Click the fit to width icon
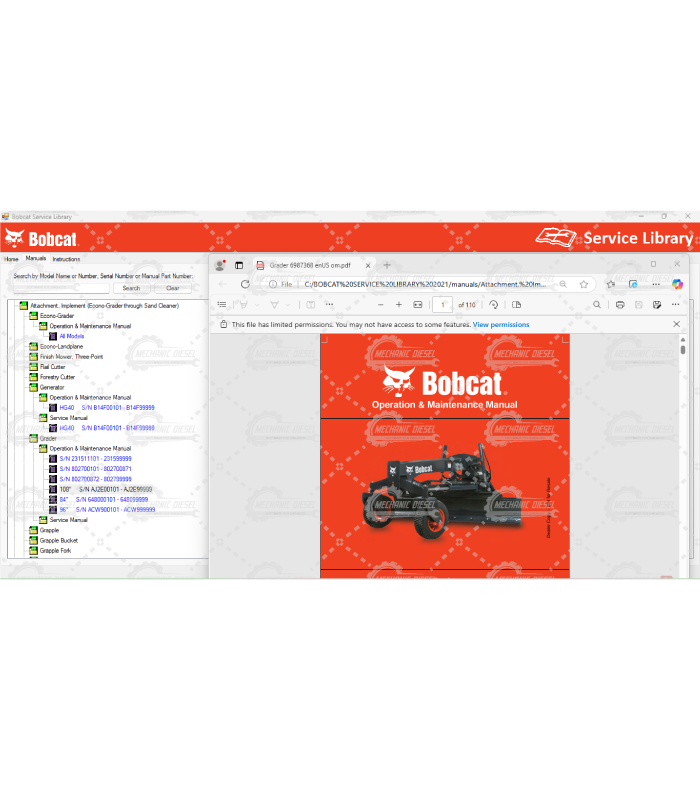 point(417,305)
